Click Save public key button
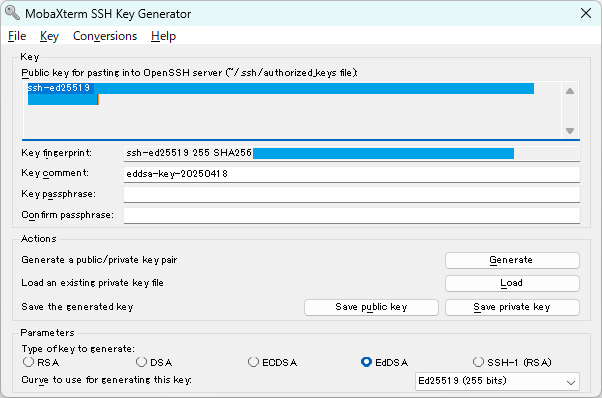The image size is (602, 398). [371, 307]
